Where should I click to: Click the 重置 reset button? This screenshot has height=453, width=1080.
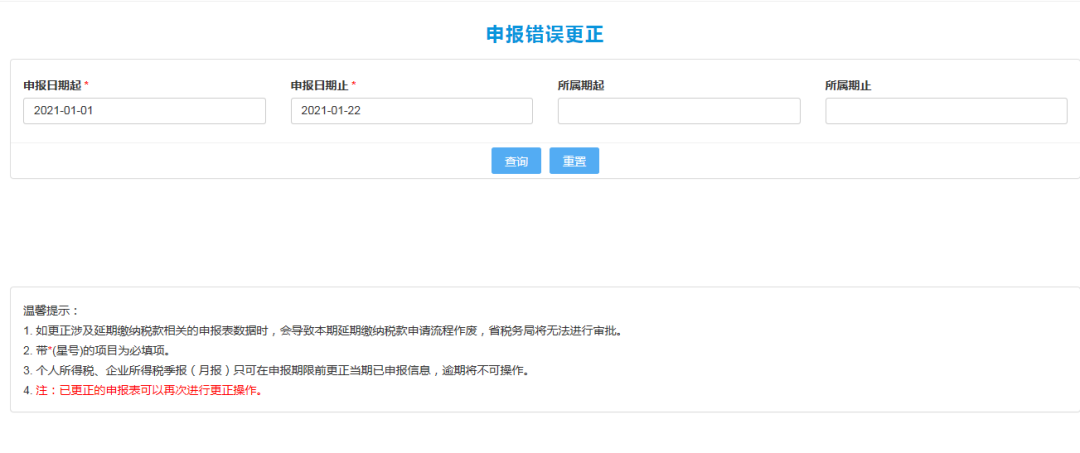click(x=574, y=160)
